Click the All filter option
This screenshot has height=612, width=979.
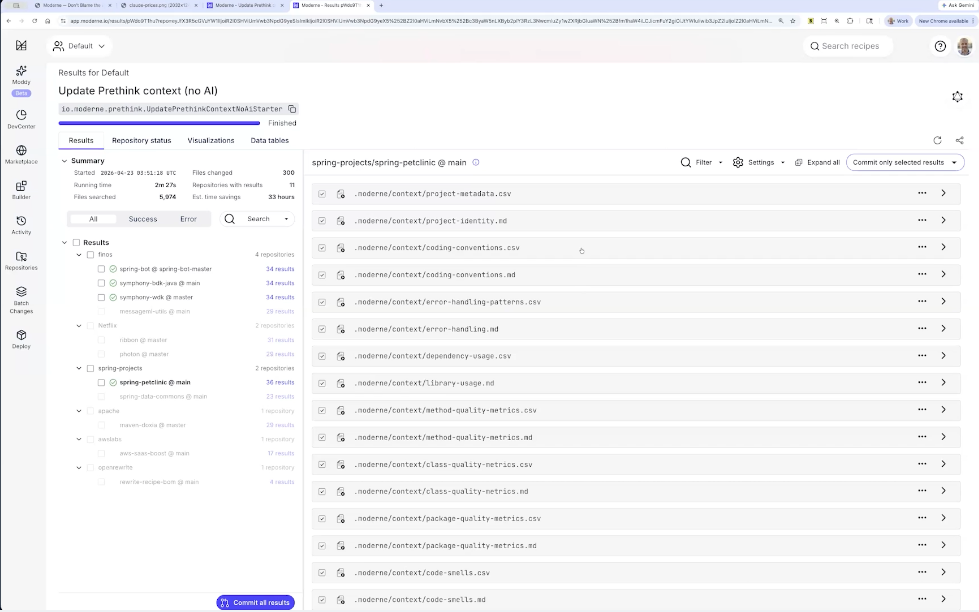coord(93,219)
